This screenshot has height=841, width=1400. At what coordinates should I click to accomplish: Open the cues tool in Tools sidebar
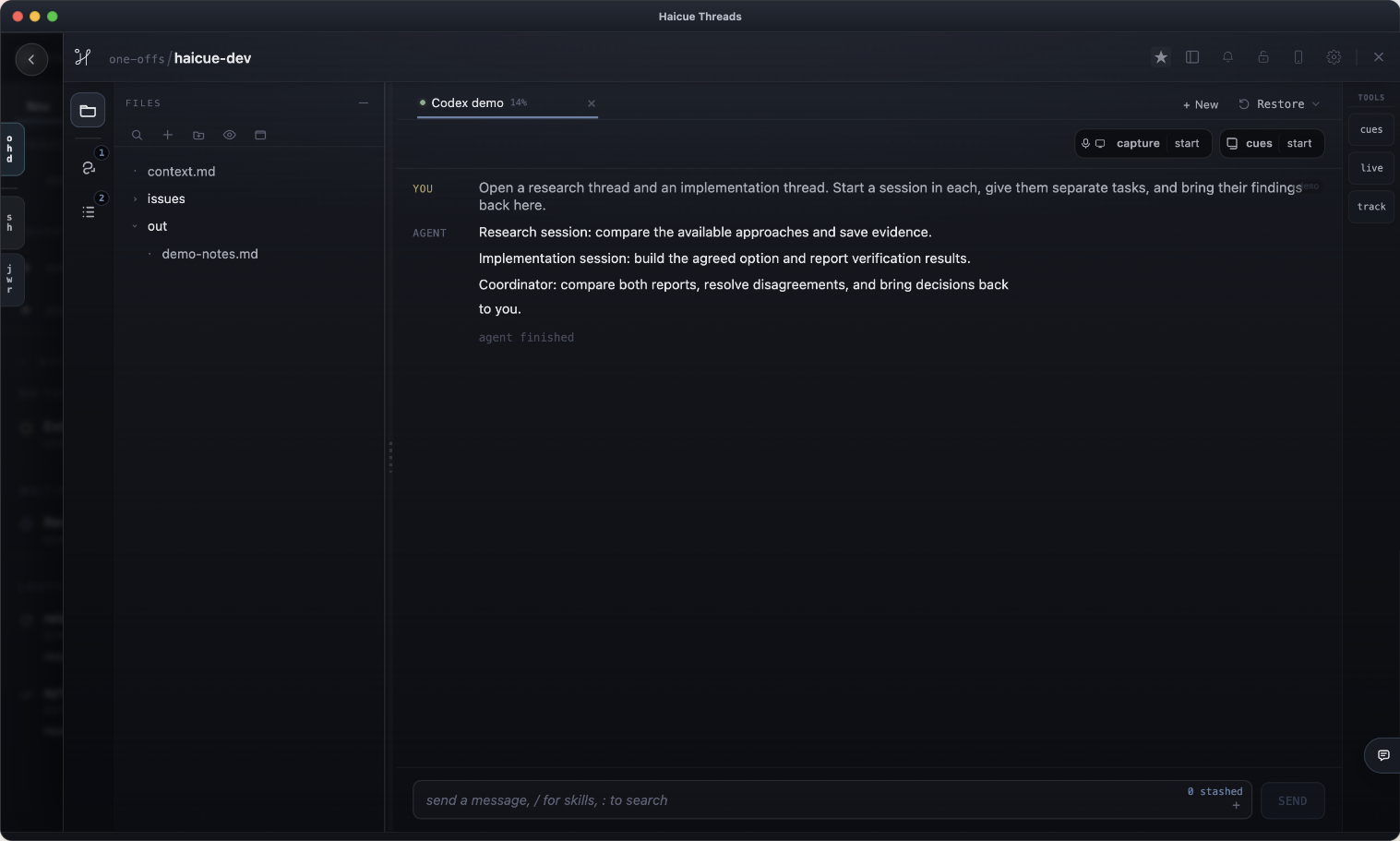pyautogui.click(x=1371, y=130)
